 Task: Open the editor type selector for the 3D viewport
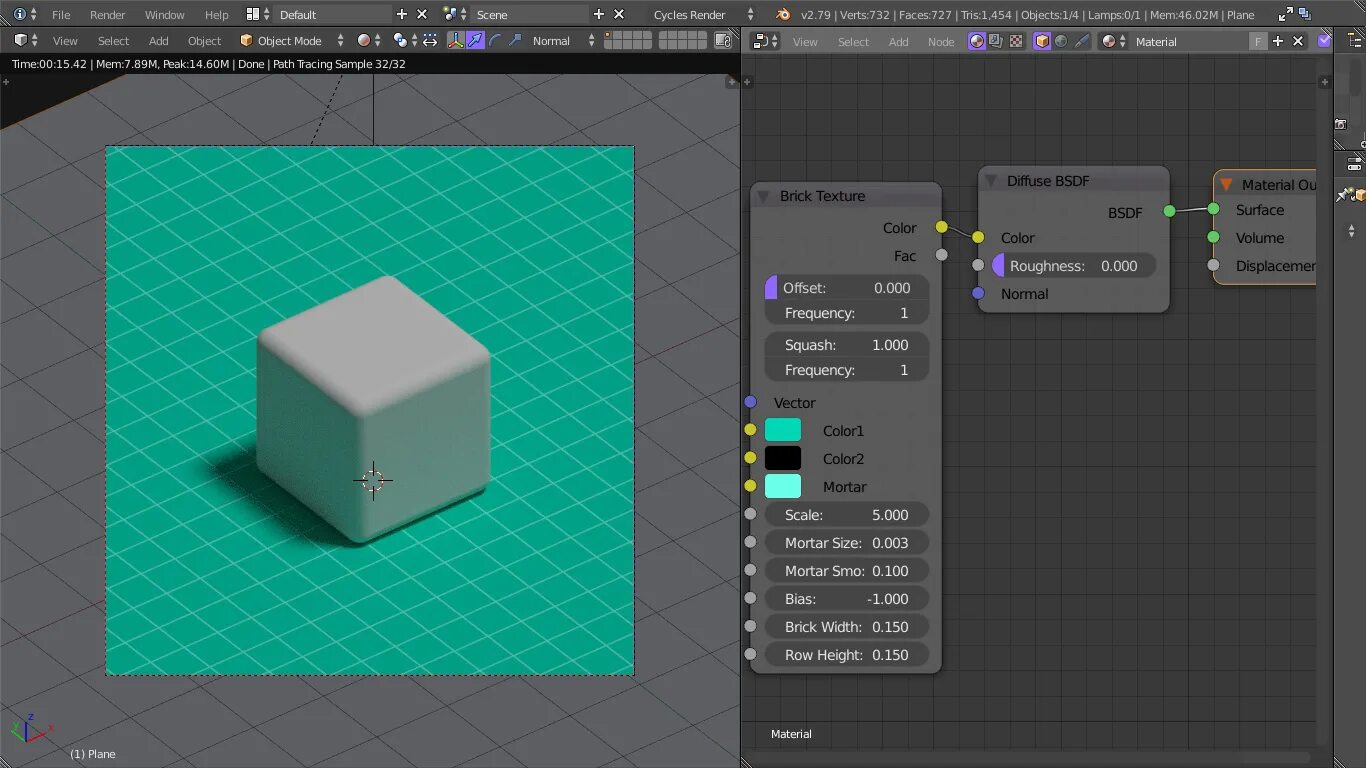[x=20, y=40]
